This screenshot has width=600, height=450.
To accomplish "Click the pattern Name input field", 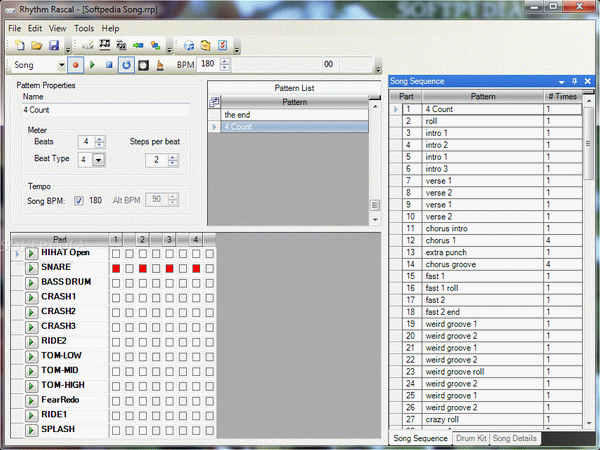I will tap(104, 112).
